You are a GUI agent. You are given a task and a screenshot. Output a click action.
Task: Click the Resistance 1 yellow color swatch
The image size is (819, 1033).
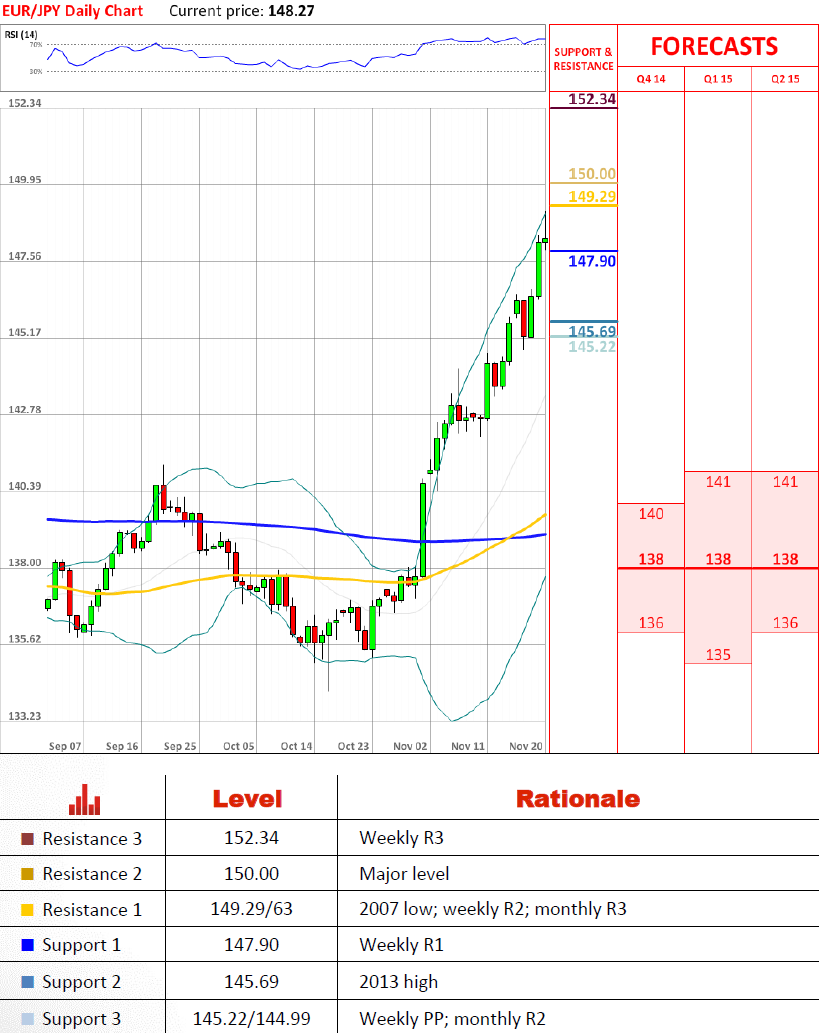[x=27, y=910]
